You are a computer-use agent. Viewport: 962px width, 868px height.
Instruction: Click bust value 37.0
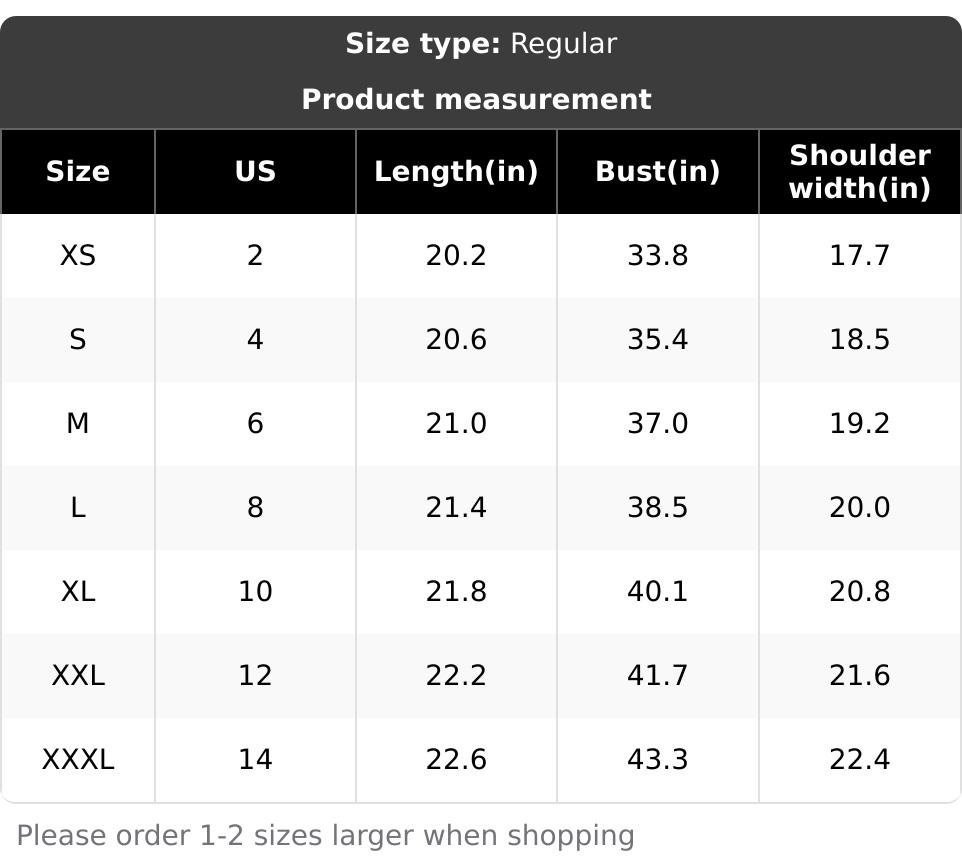[657, 424]
